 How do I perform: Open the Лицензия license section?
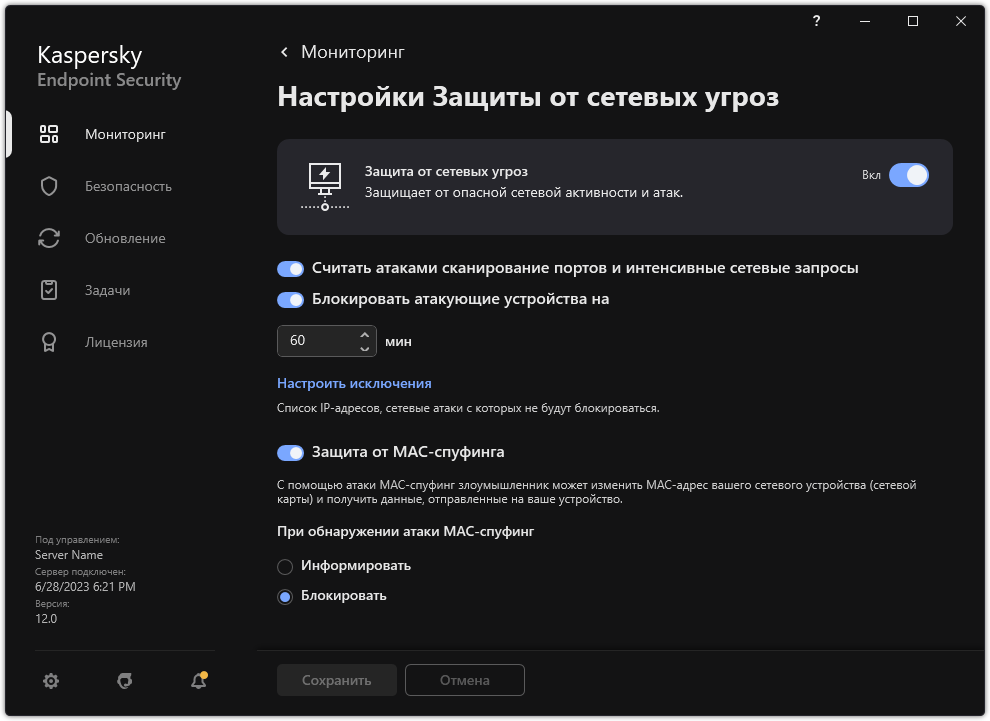(116, 342)
